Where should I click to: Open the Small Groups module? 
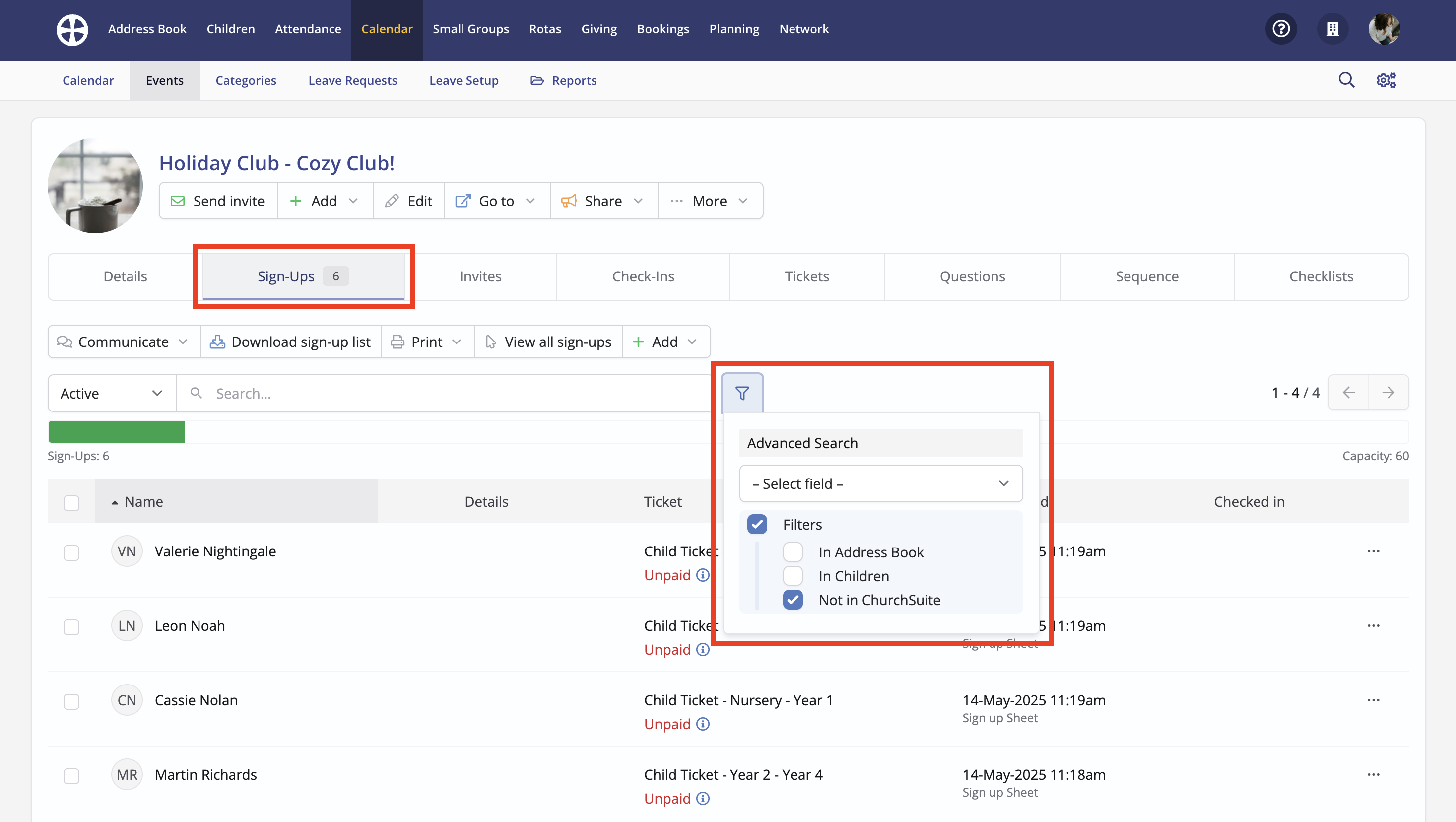pyautogui.click(x=471, y=29)
